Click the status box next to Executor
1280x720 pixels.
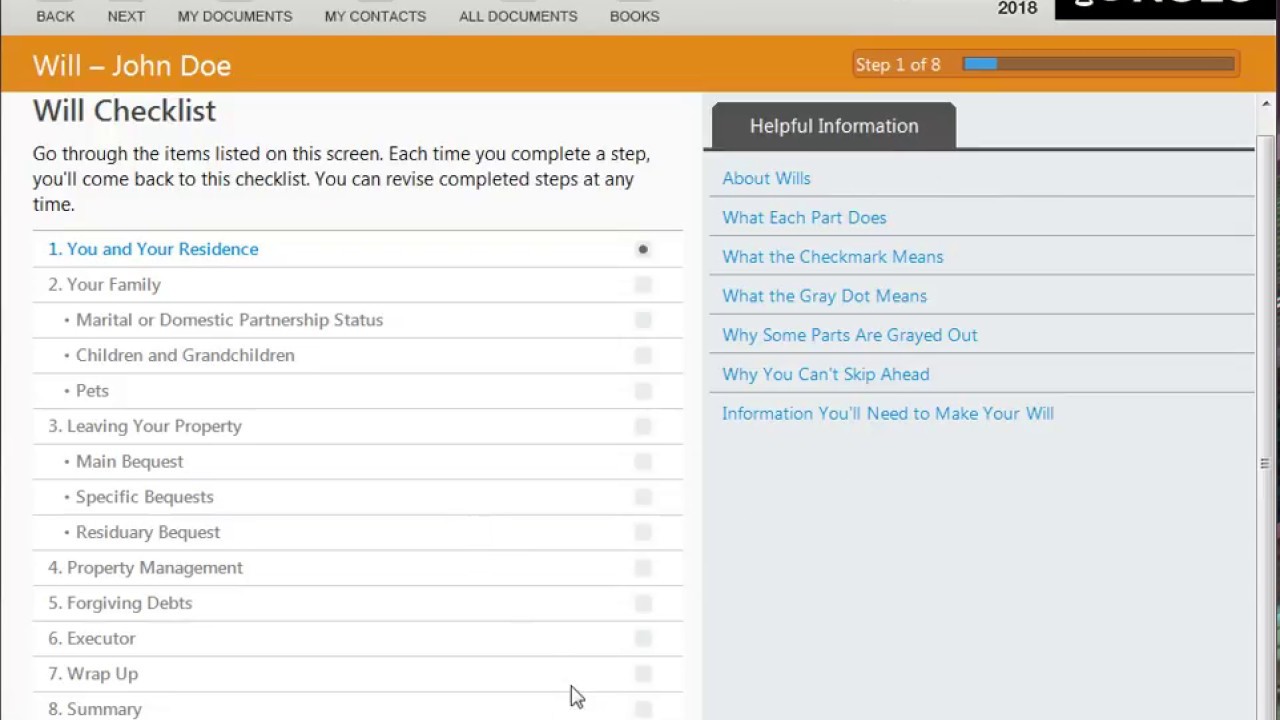click(643, 639)
